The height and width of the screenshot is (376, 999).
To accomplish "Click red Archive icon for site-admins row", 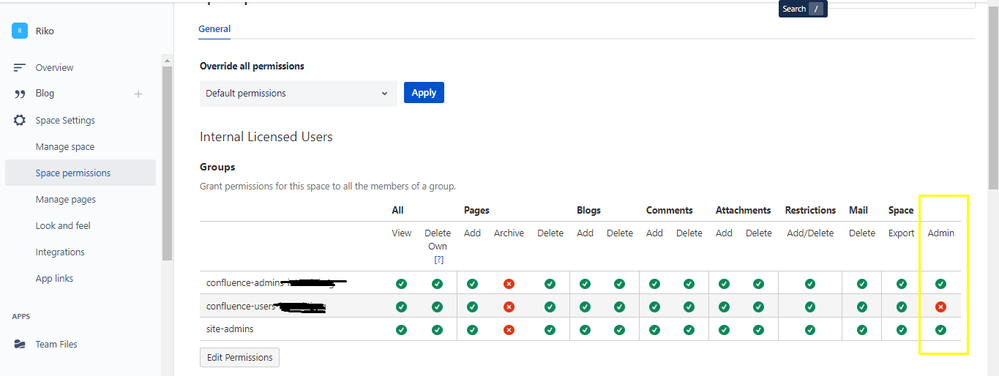I will [x=508, y=330].
